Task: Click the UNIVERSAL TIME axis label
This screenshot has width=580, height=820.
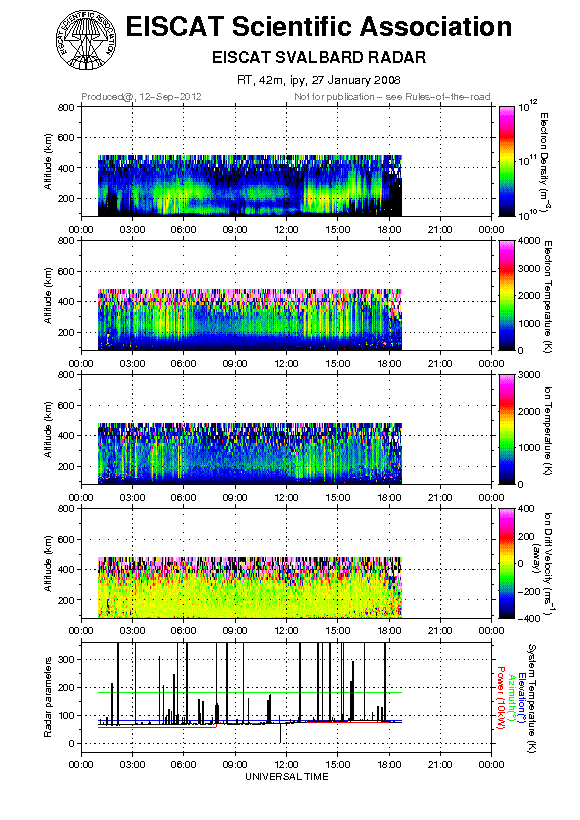Action: tap(287, 777)
